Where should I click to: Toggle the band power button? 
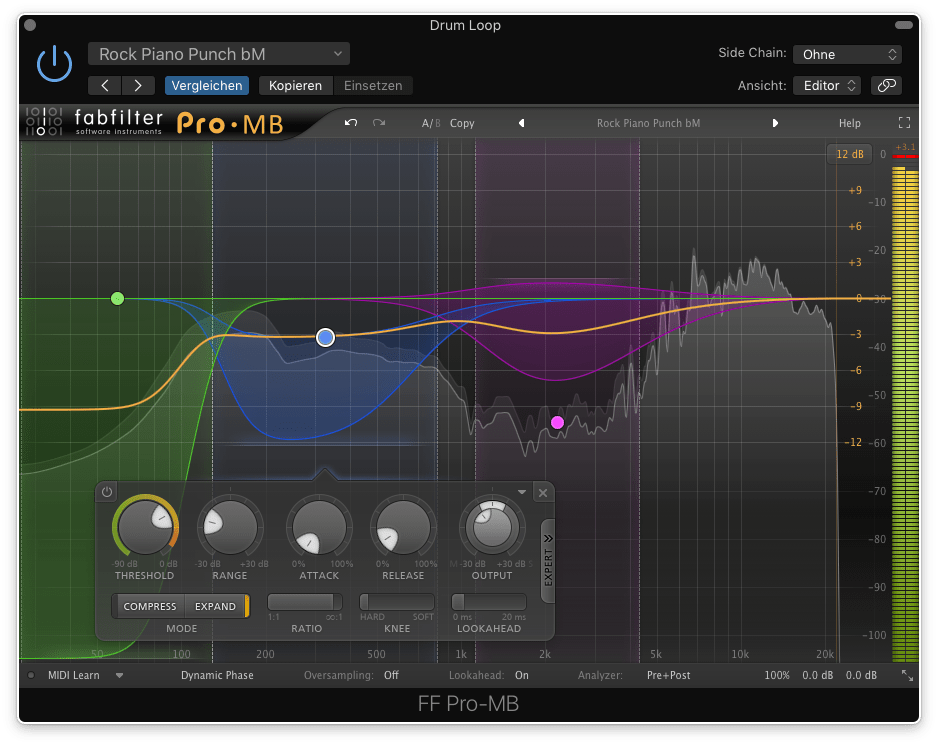107,492
